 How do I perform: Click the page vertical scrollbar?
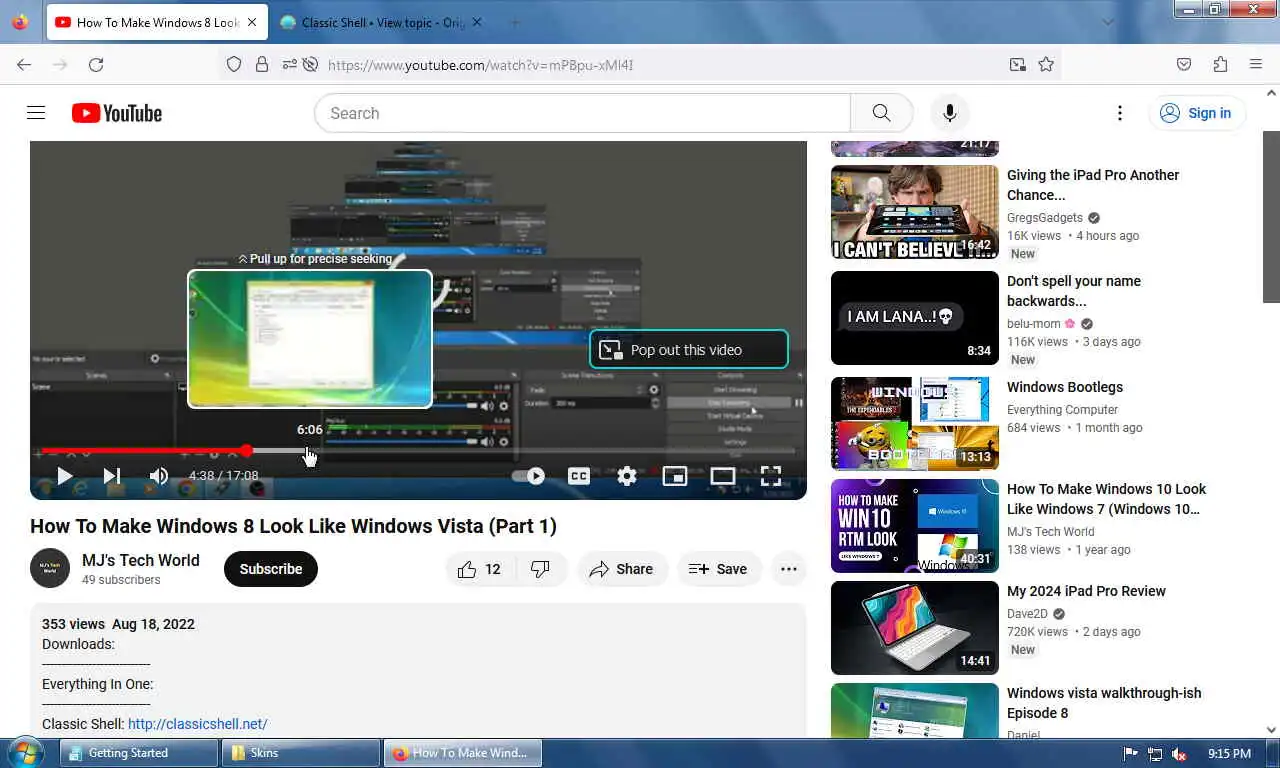(1271, 215)
